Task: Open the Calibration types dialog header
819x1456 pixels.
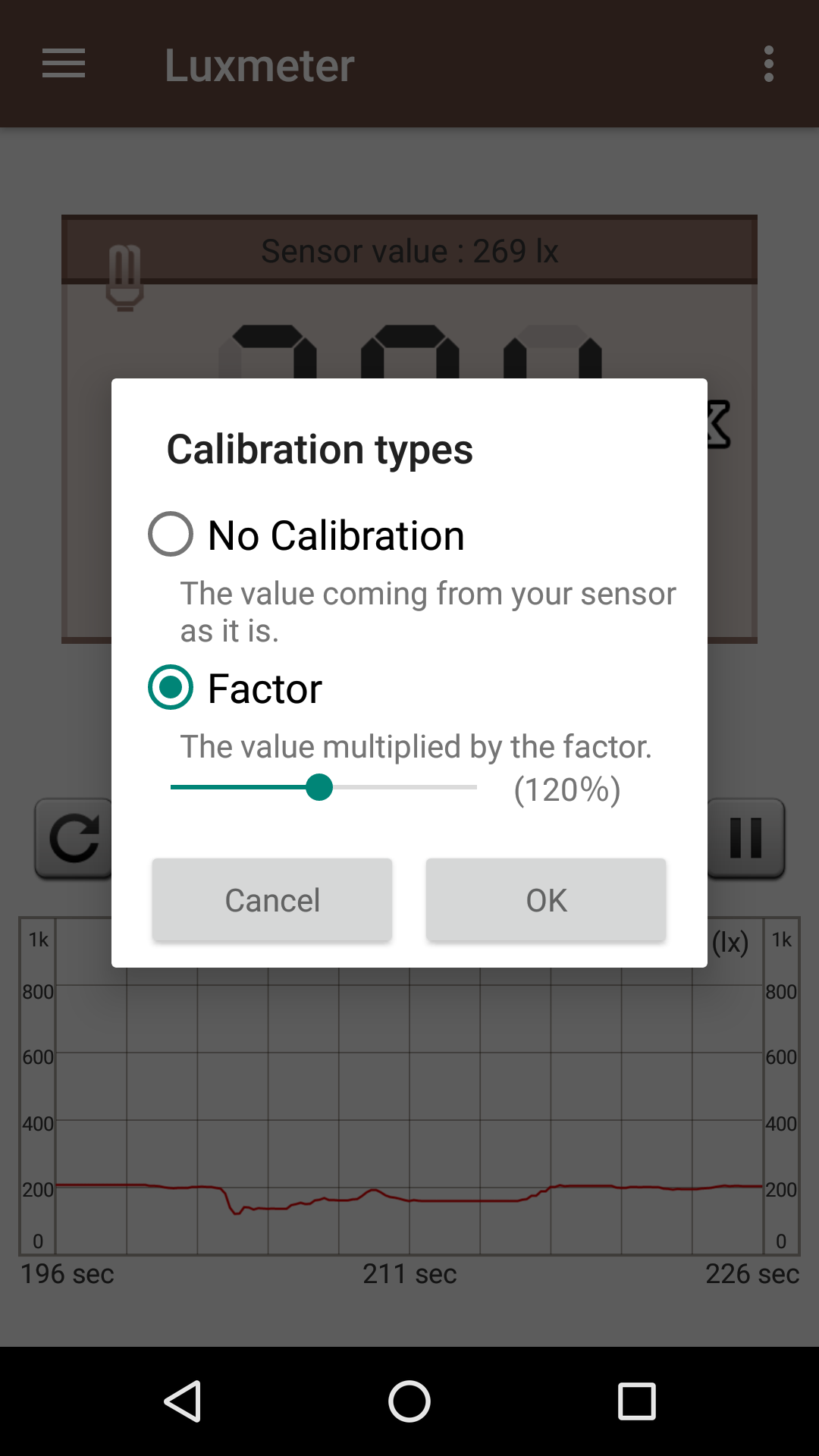Action: [x=318, y=448]
